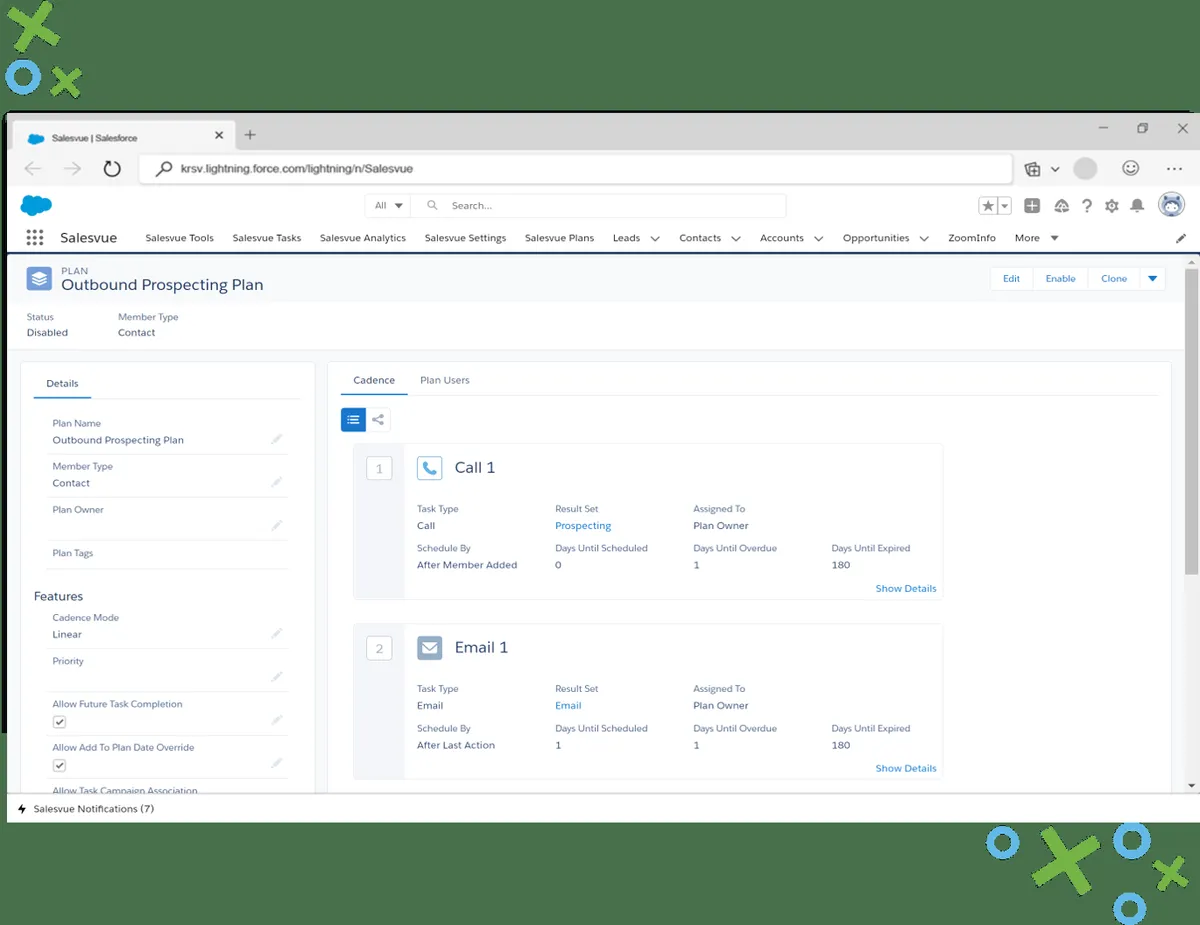This screenshot has width=1200, height=925.
Task: Open the Salesvue Tasks tab
Action: click(x=267, y=238)
